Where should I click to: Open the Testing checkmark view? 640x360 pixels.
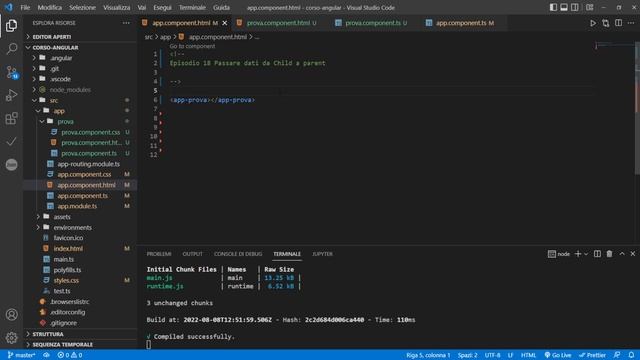11,141
